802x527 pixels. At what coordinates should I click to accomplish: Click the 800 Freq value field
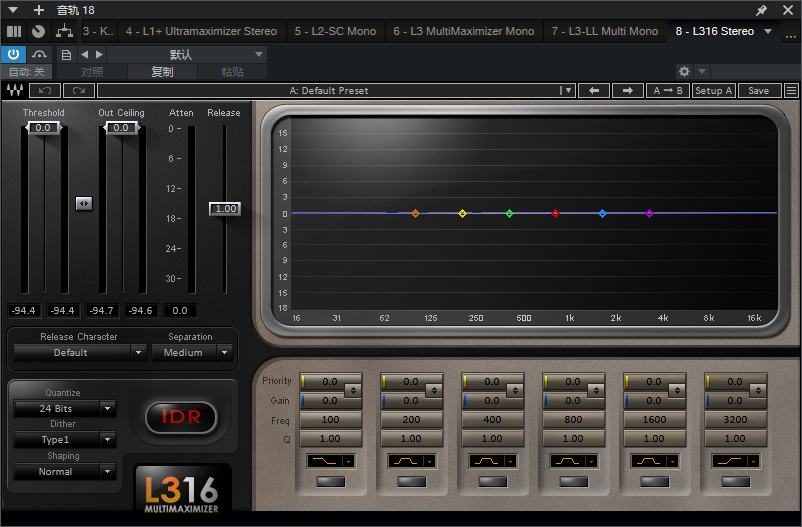(573, 420)
